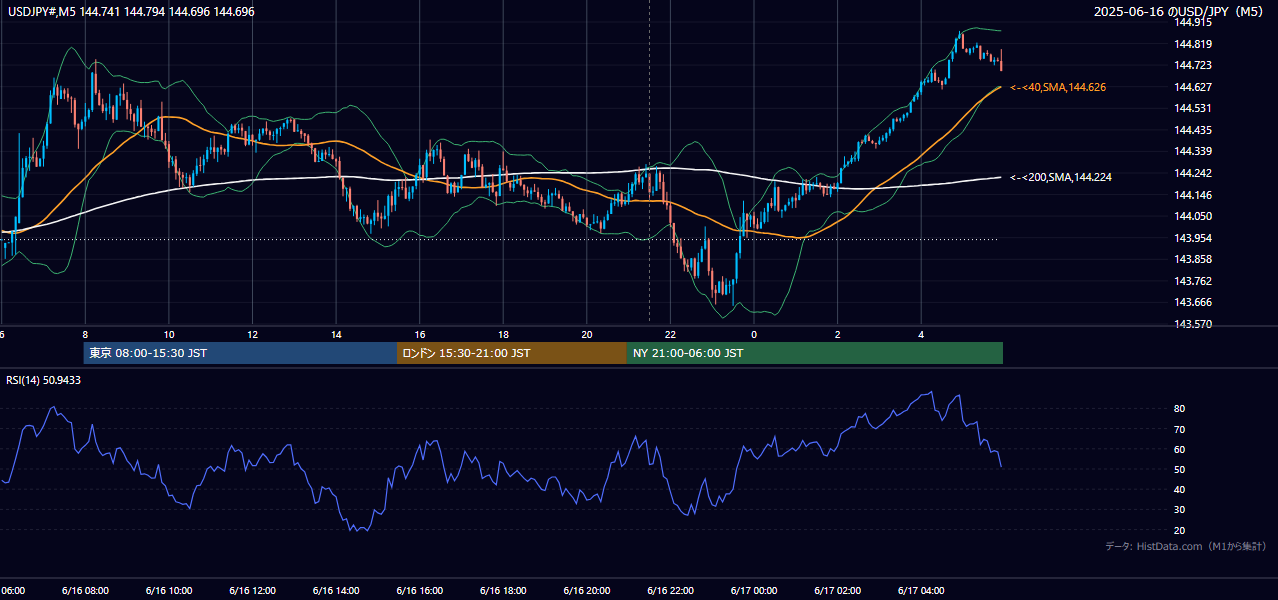Select the ロンドン 15:30-21:00 JST session bar
This screenshot has height=600, width=1278.
(x=512, y=353)
